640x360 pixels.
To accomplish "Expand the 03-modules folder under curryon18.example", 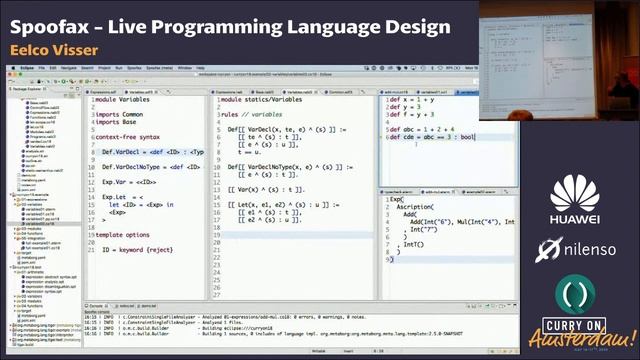I will coord(15,229).
